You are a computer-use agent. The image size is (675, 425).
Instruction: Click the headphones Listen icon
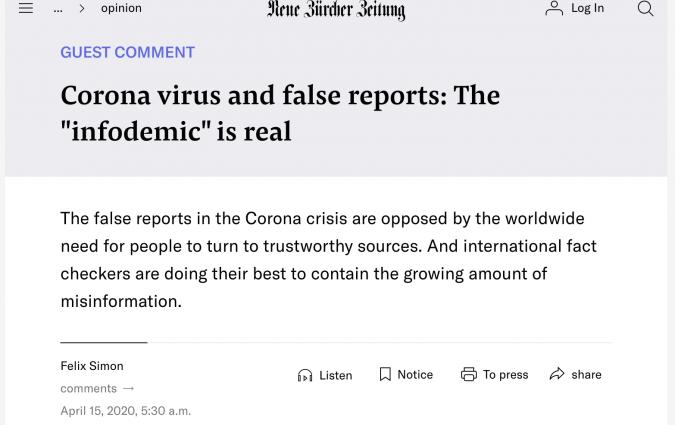tap(305, 375)
